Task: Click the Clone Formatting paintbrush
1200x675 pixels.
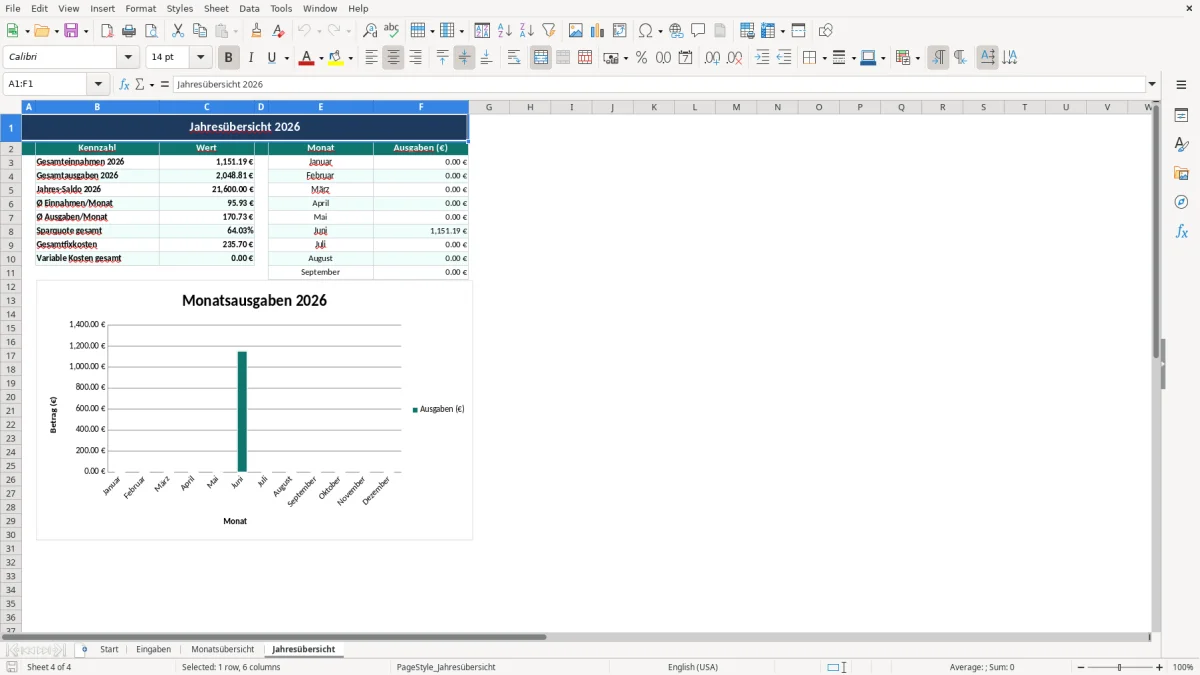Action: (x=257, y=31)
